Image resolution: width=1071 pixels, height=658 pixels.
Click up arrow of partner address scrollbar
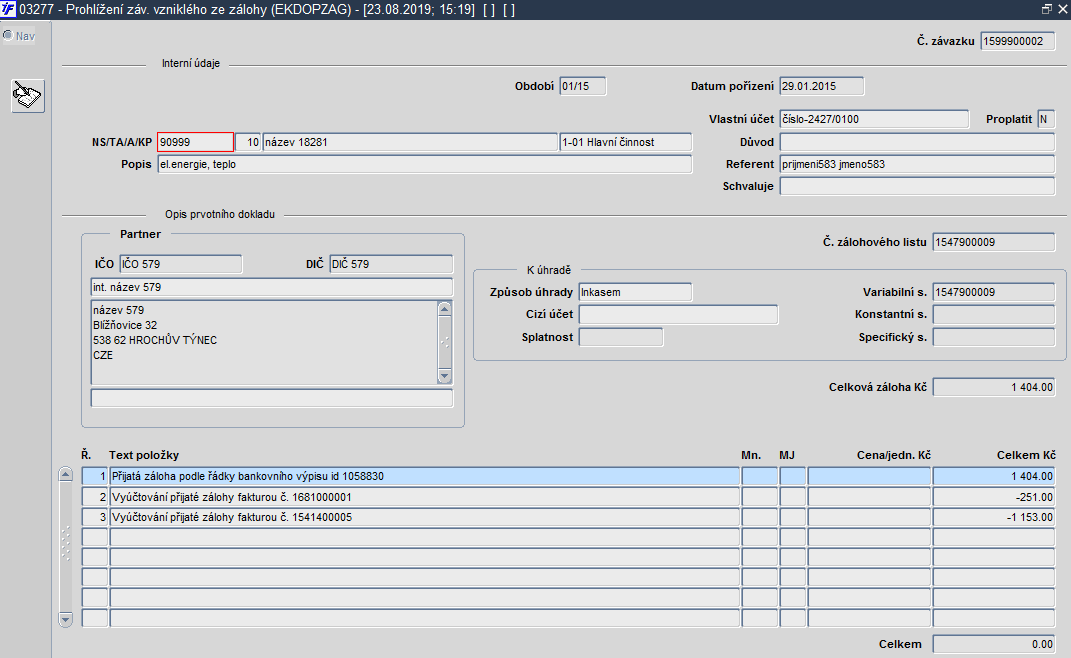(x=445, y=309)
